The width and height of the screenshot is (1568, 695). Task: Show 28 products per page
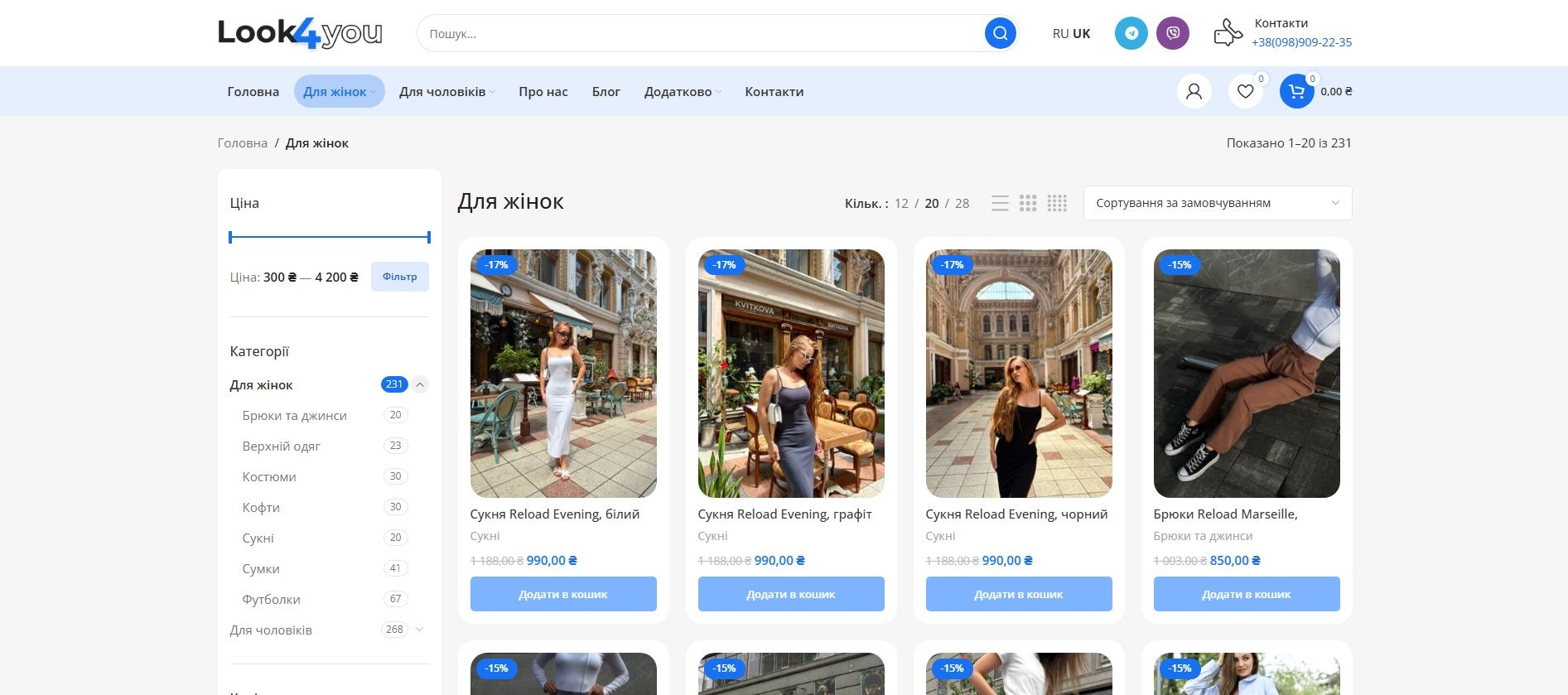click(x=962, y=203)
